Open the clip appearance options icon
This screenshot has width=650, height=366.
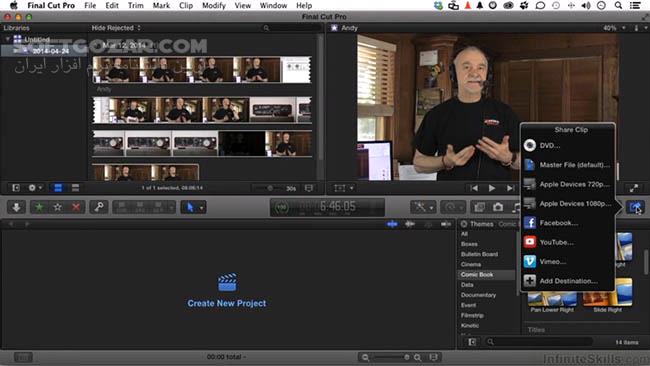pyautogui.click(x=309, y=188)
